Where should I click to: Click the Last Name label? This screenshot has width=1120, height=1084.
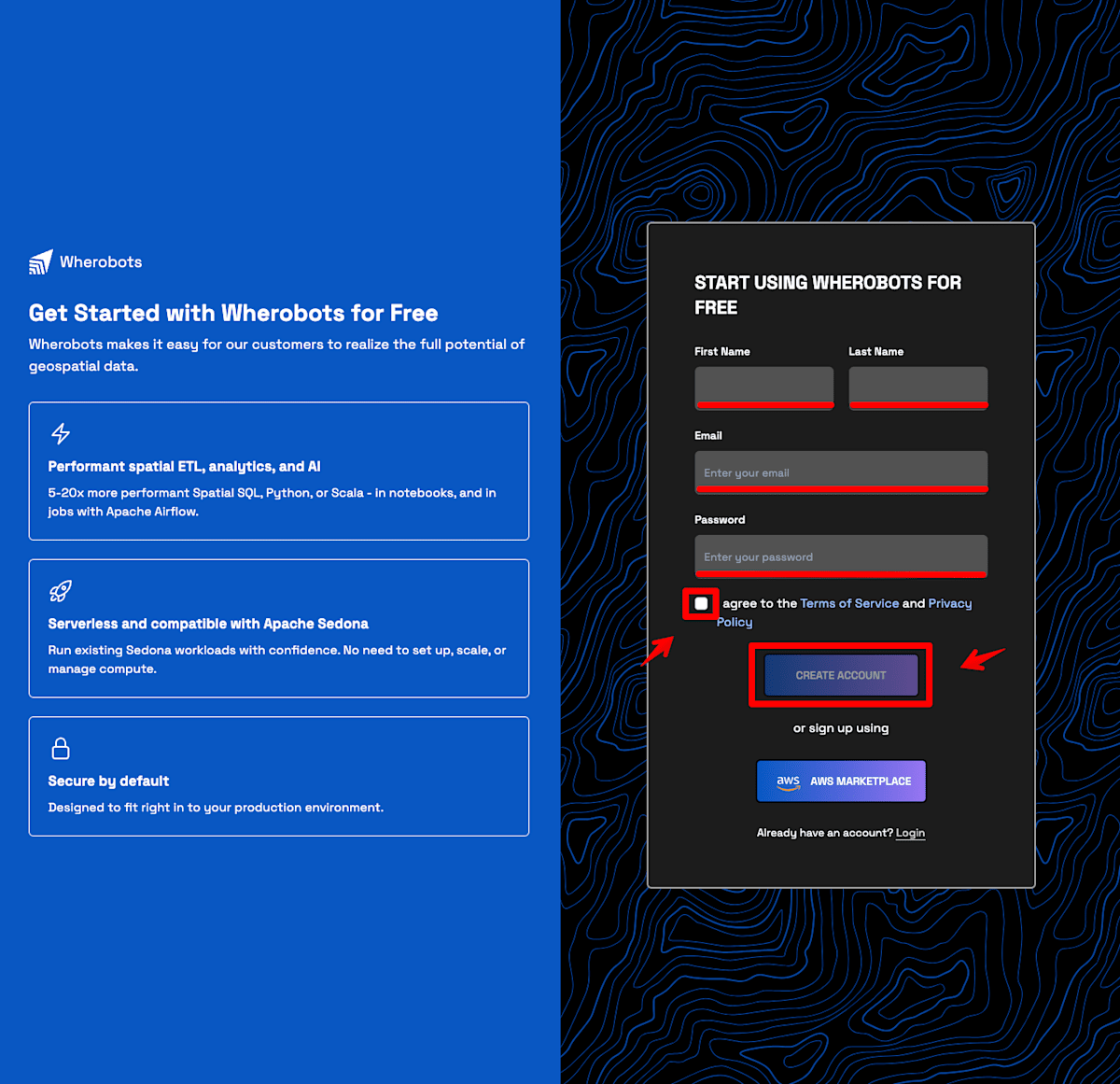coord(875,352)
